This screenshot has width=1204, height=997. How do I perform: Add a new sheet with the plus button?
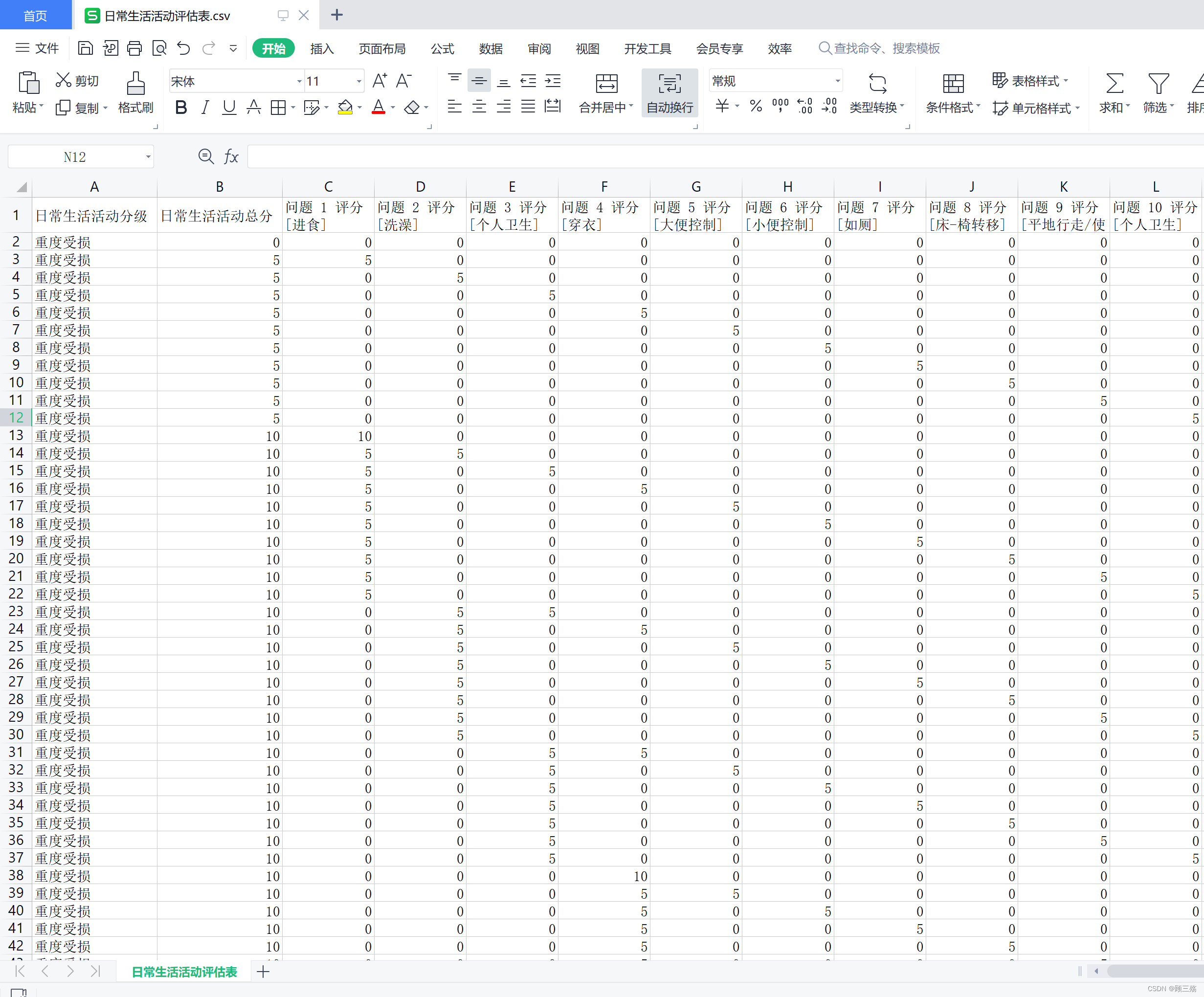pos(263,972)
